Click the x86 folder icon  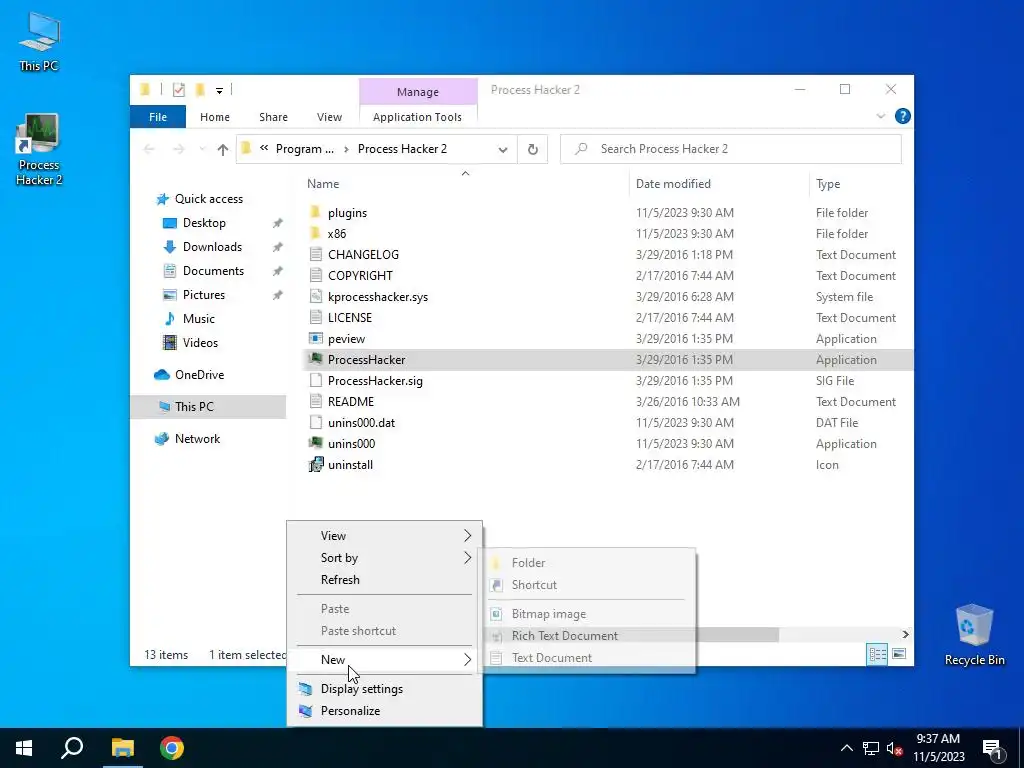[316, 233]
